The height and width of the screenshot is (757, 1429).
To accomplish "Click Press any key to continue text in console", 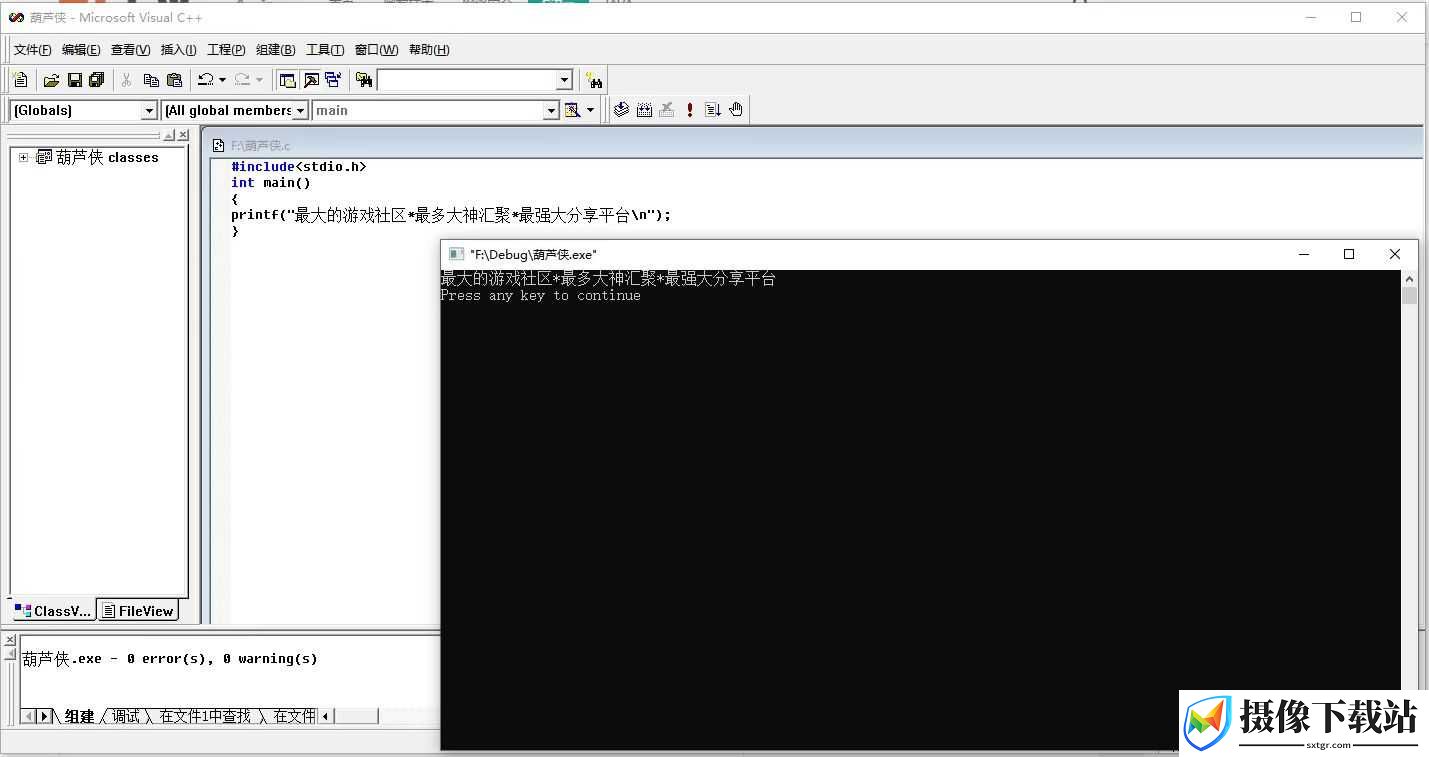I will [x=540, y=296].
